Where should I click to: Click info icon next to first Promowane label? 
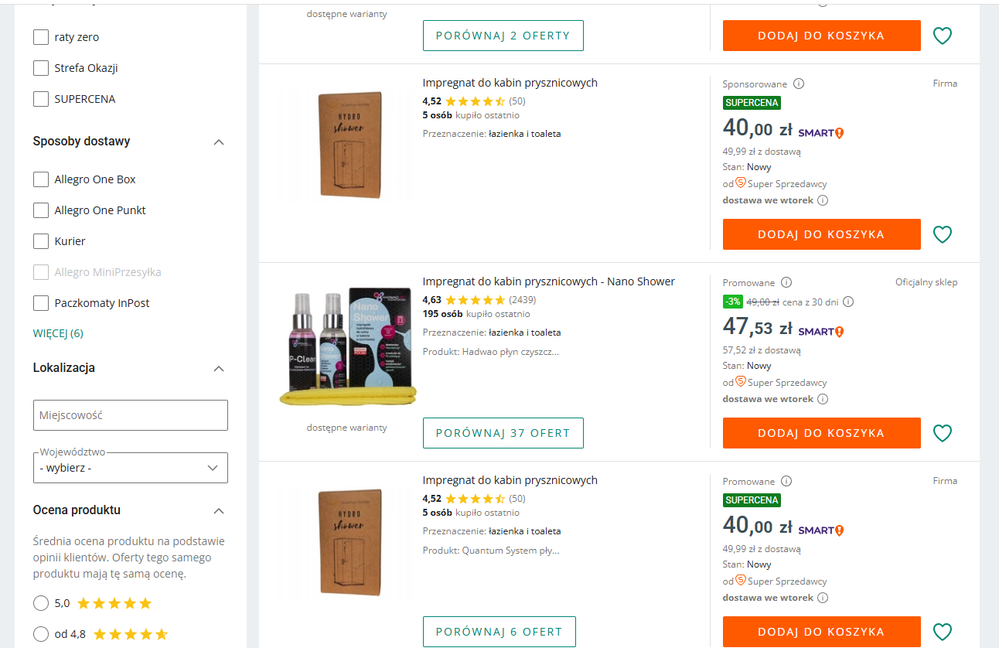(x=786, y=282)
